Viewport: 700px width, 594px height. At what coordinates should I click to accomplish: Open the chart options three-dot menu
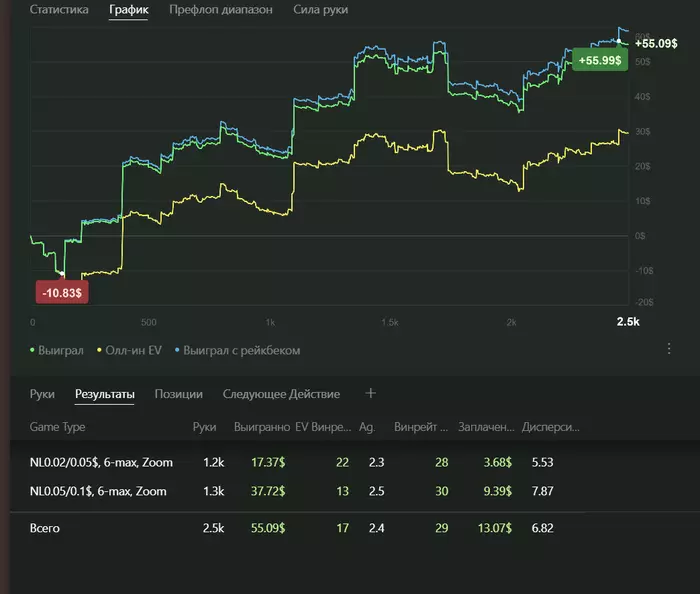click(x=669, y=349)
